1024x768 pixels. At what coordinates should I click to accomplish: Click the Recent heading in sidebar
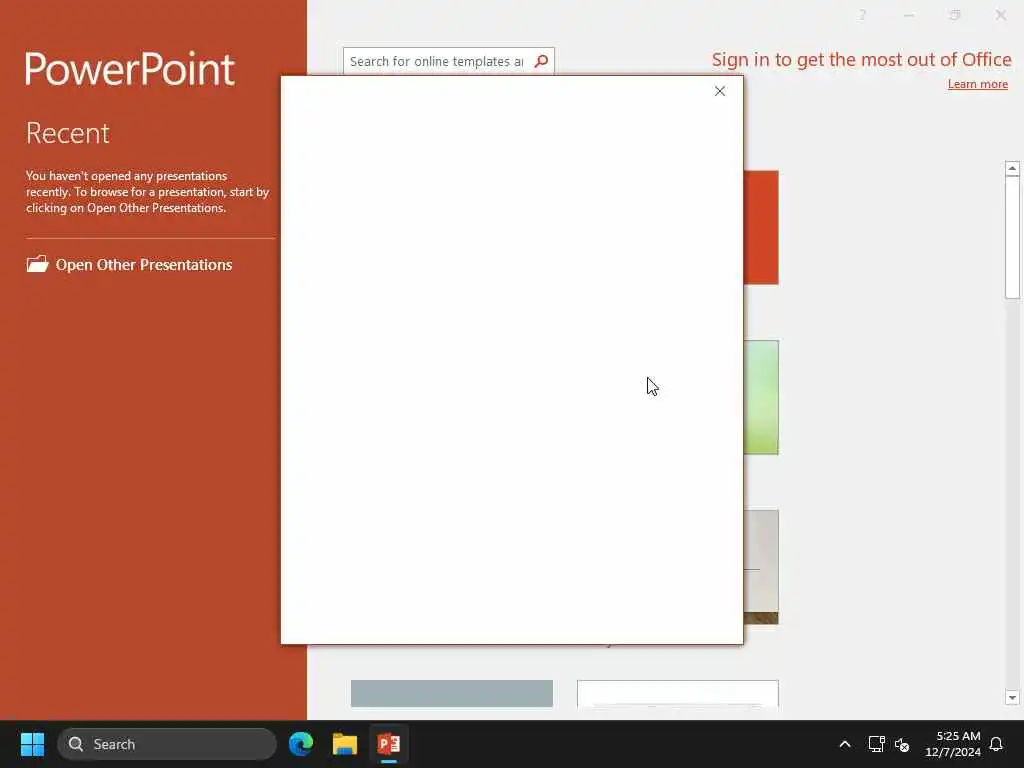68,133
